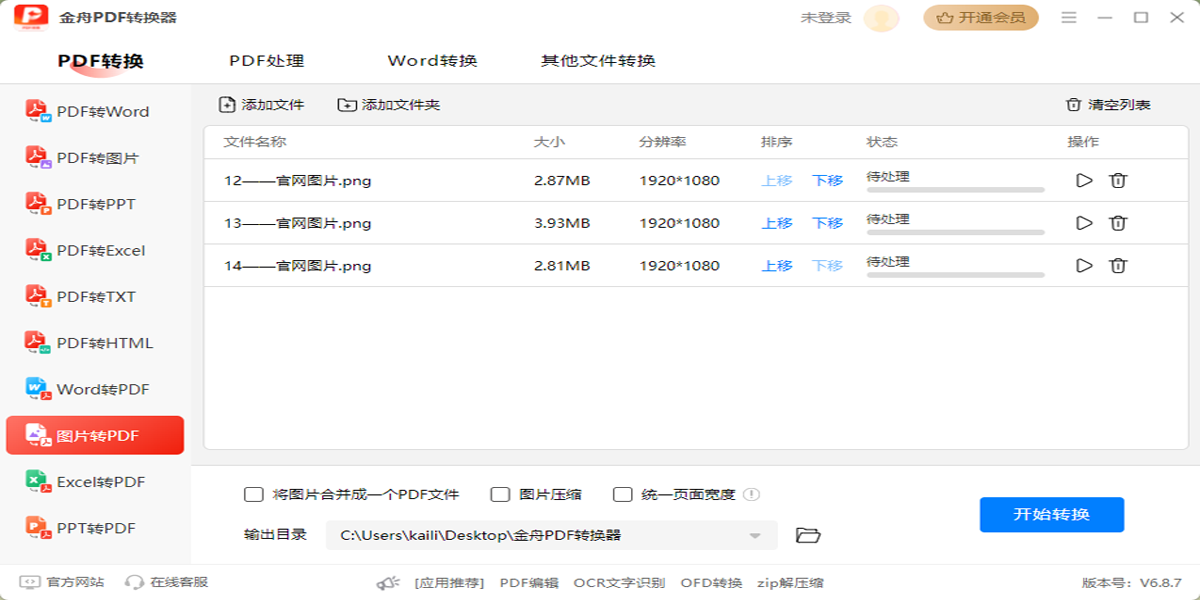Click the 3.93MB size cell
Screen dimensions: 1200x600
(x=562, y=223)
